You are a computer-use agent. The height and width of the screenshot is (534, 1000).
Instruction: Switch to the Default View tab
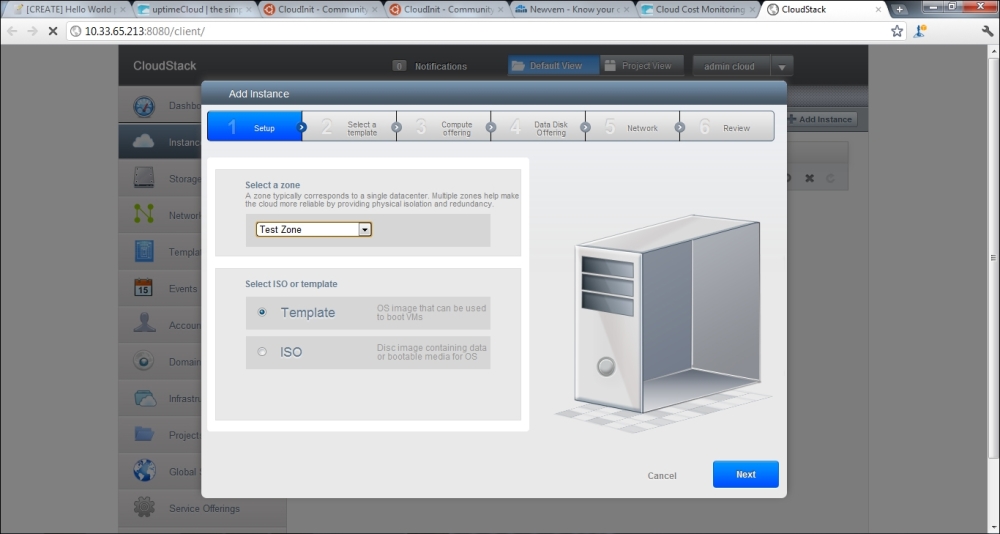coord(553,66)
